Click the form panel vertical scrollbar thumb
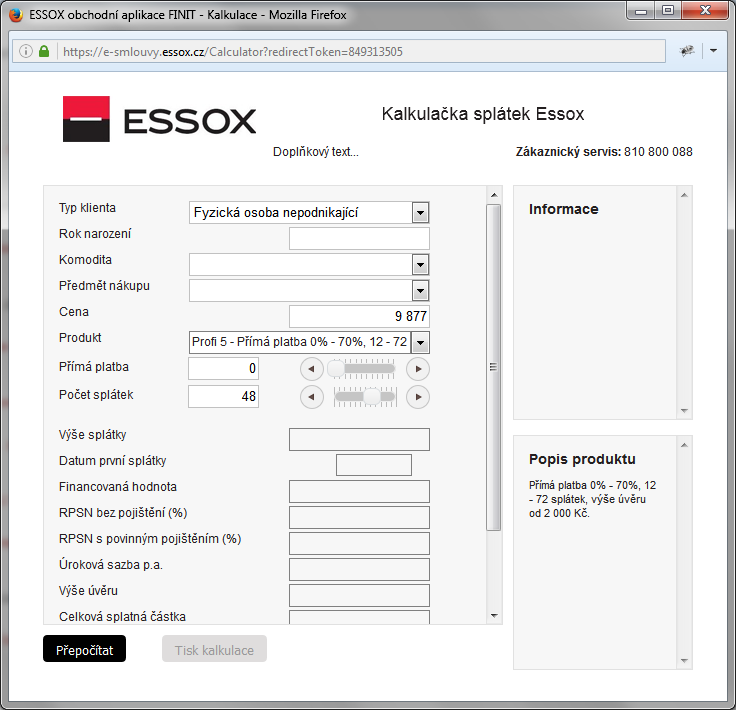Image resolution: width=736 pixels, height=710 pixels. (x=493, y=367)
